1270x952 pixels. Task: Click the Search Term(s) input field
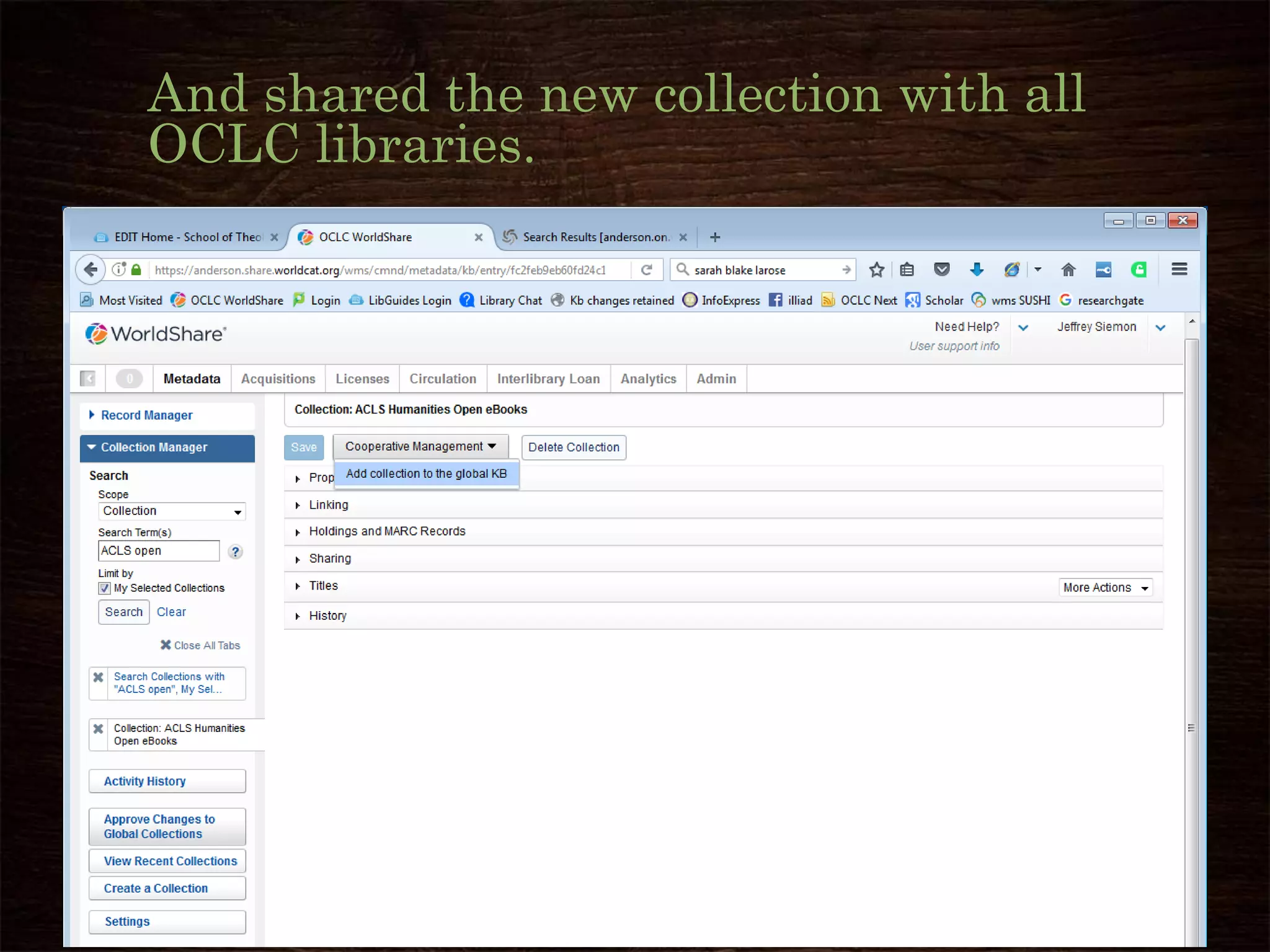[x=159, y=550]
